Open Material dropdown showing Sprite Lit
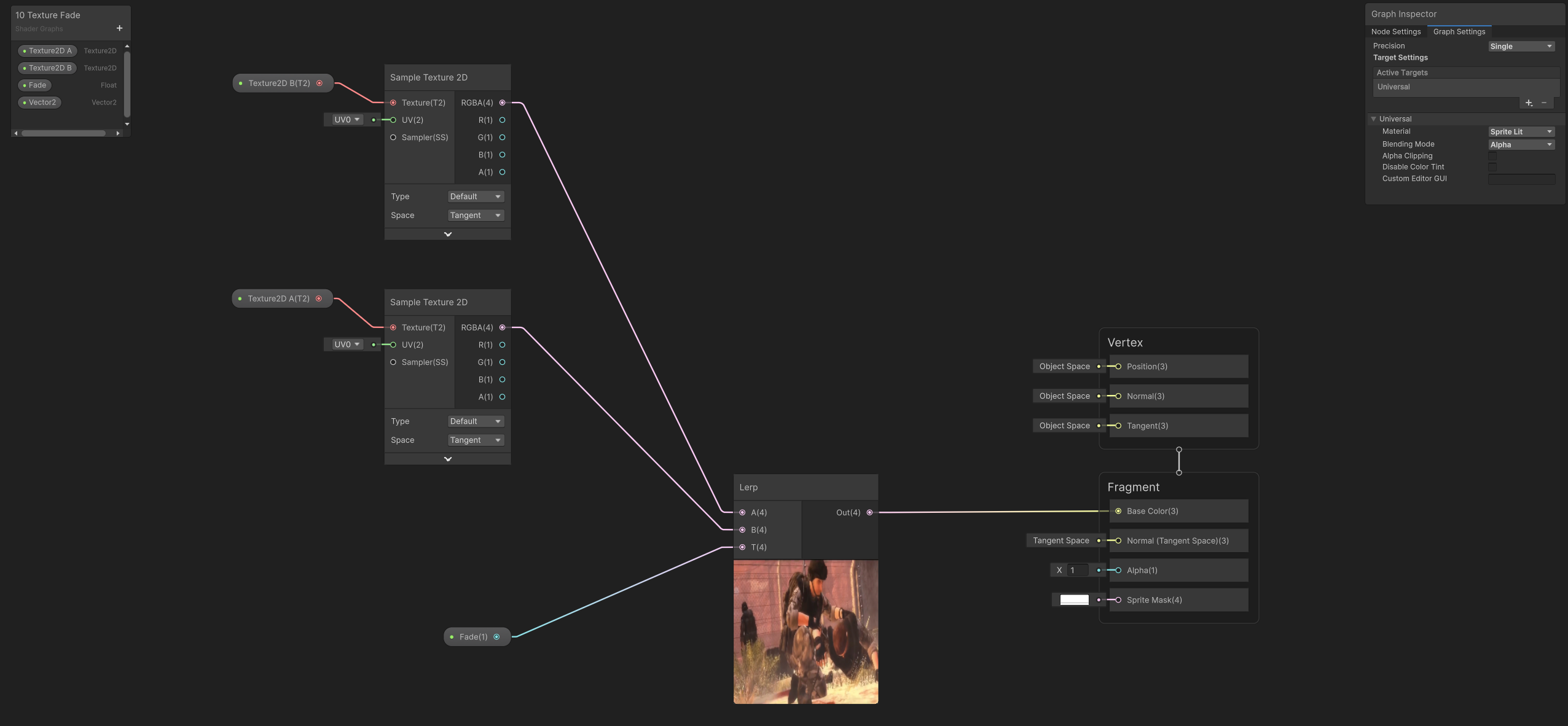The height and width of the screenshot is (726, 1568). [x=1521, y=131]
